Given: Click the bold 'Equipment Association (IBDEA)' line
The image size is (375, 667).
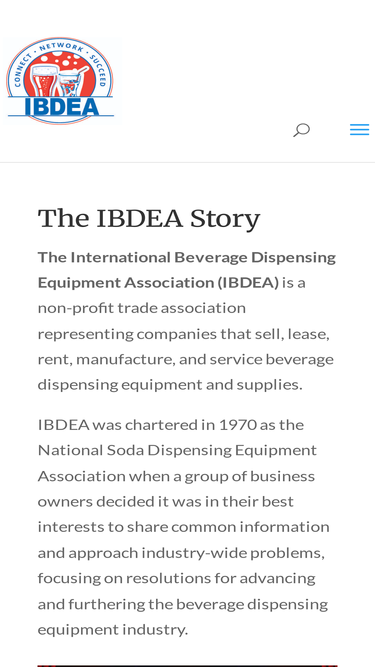Looking at the screenshot, I should [x=158, y=282].
